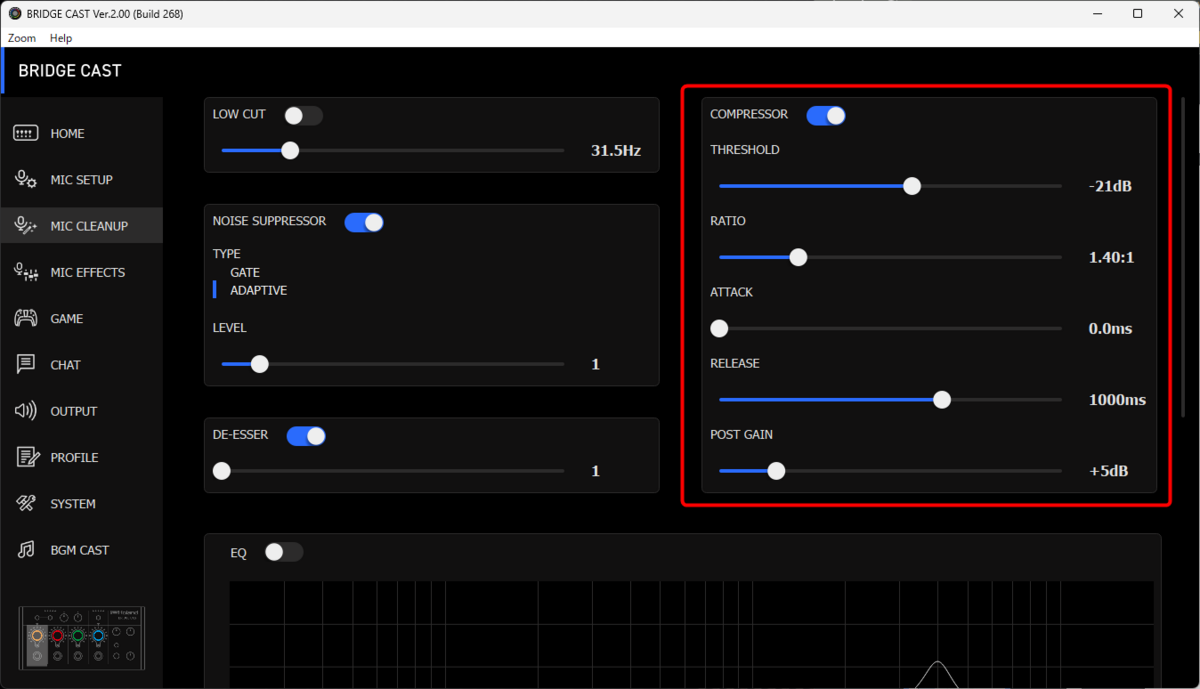Click the HOME keyboard icon in sidebar
Image resolution: width=1200 pixels, height=689 pixels.
click(26, 133)
